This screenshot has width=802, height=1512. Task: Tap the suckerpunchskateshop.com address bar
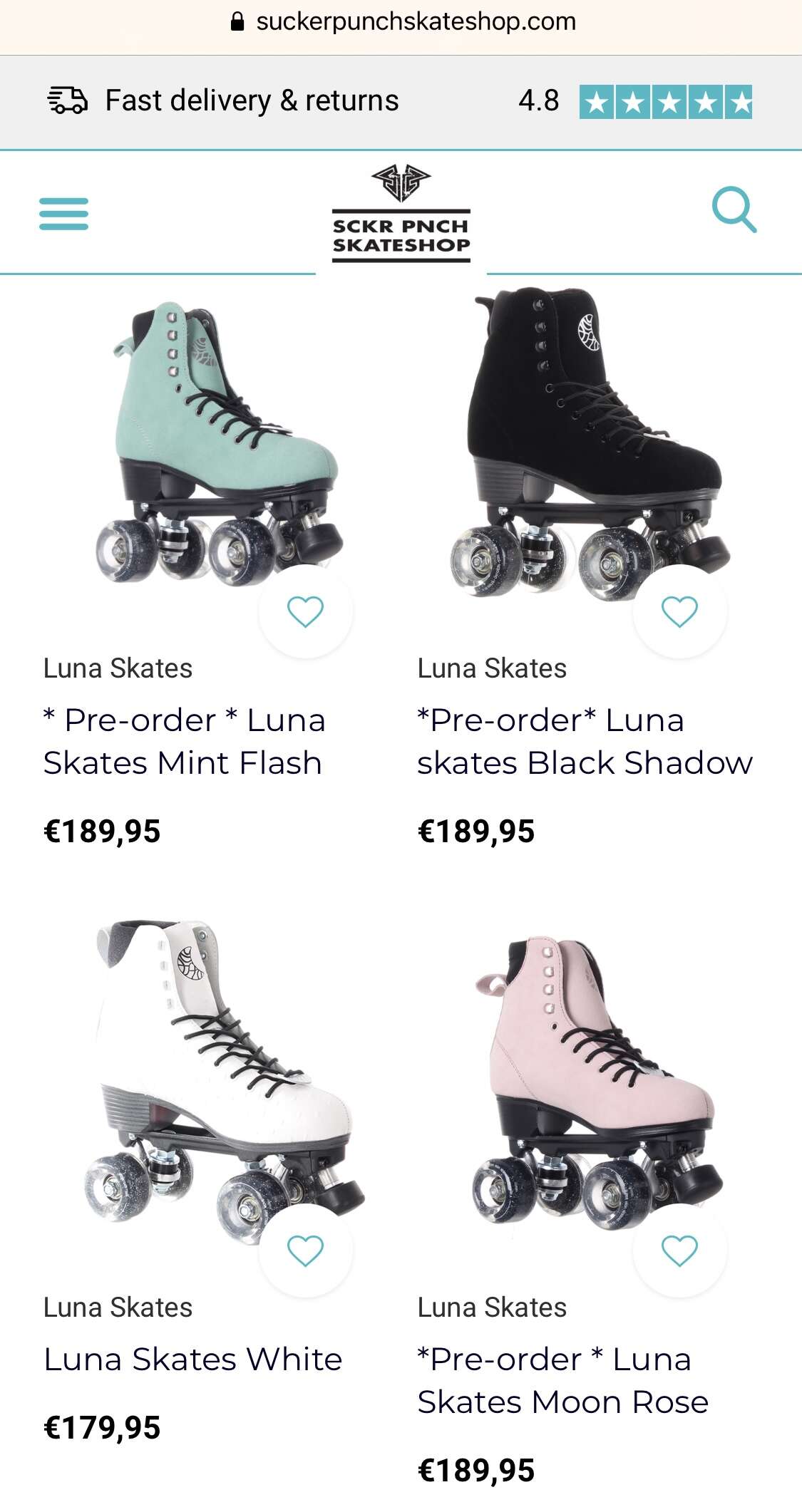click(401, 22)
